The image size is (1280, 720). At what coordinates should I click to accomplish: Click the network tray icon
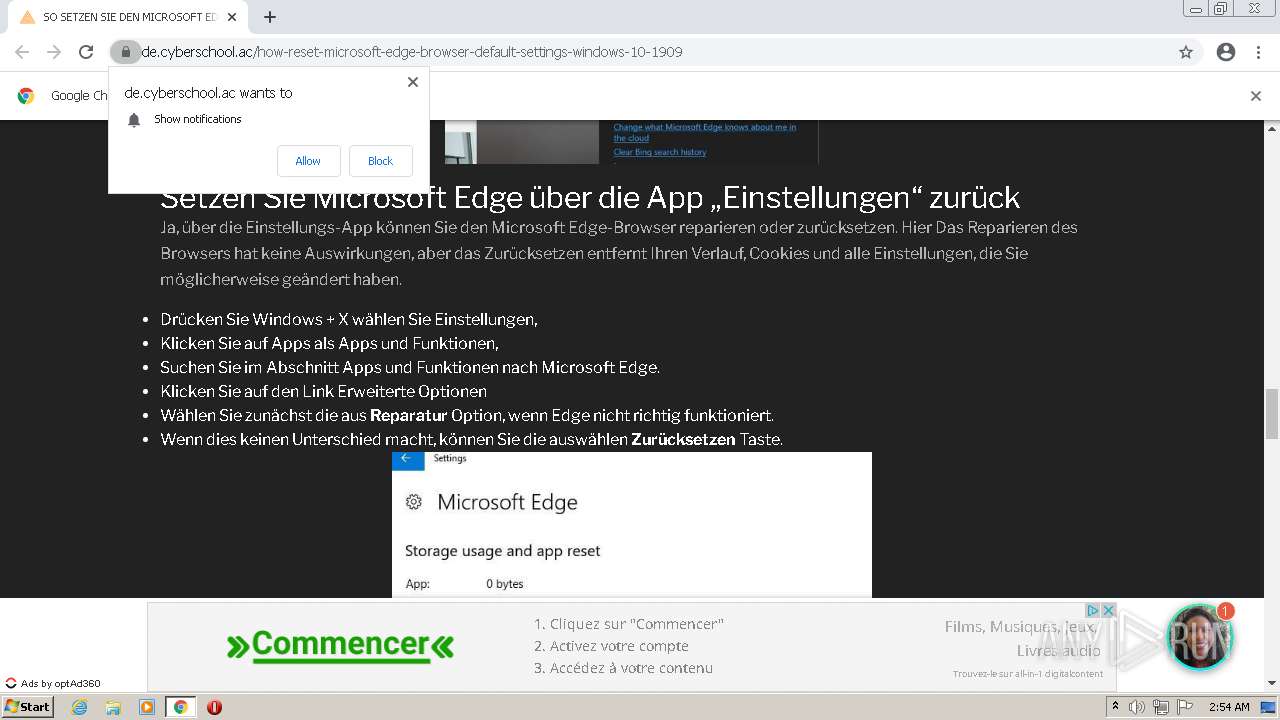point(1160,707)
